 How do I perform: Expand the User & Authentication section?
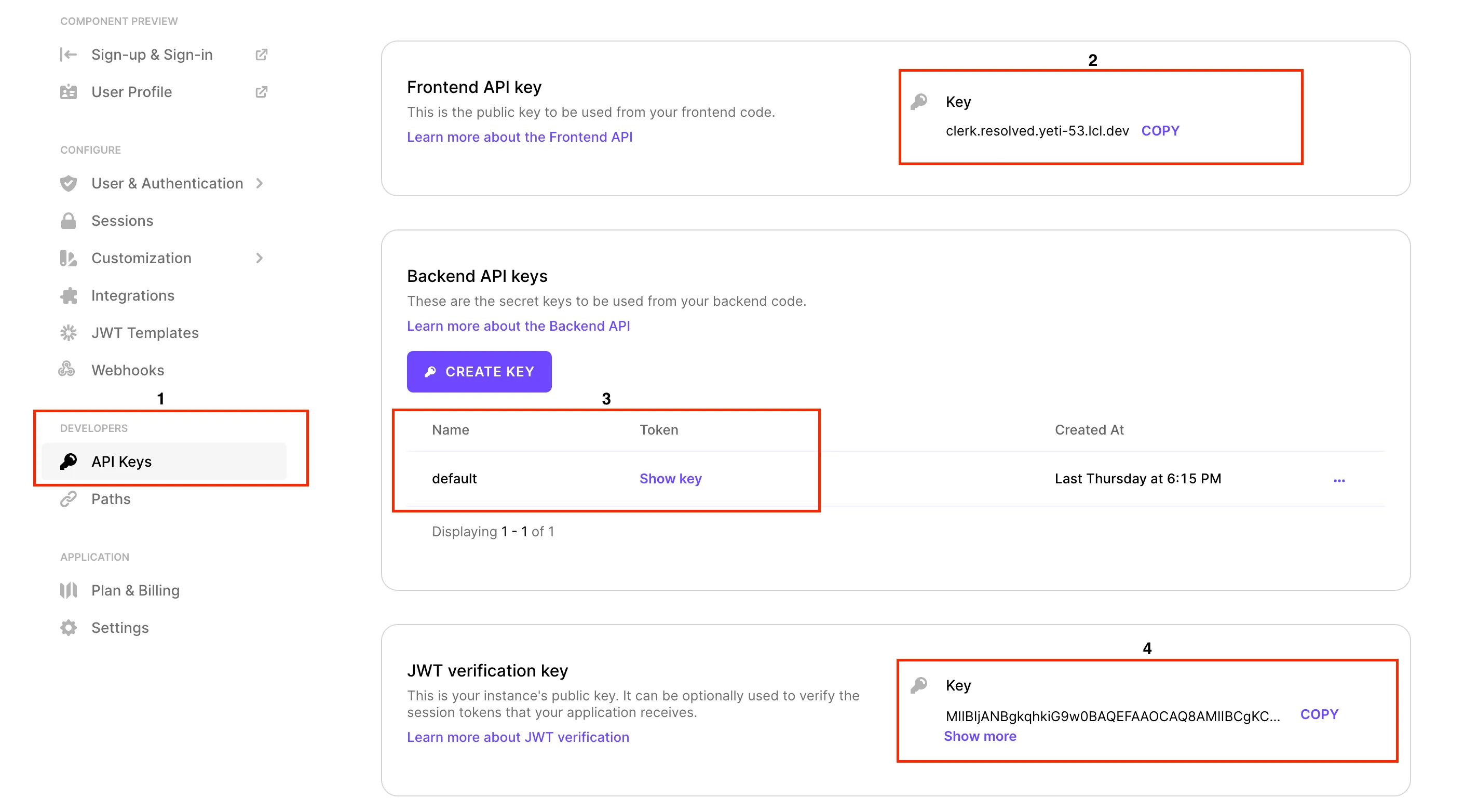pyautogui.click(x=260, y=183)
